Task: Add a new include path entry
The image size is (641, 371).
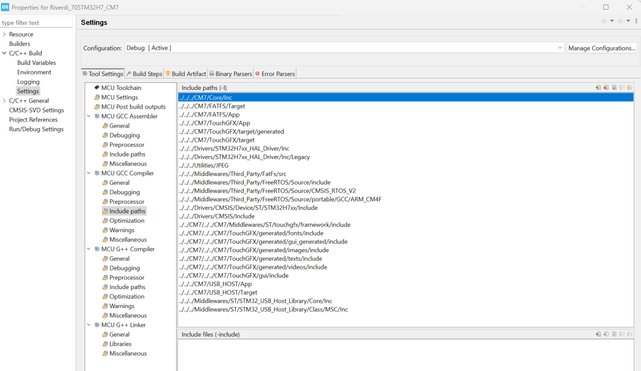Action: pos(598,87)
